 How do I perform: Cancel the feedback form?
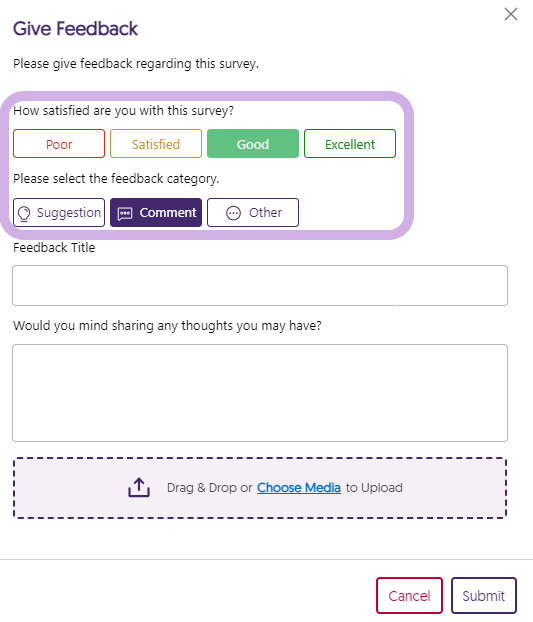(x=409, y=595)
